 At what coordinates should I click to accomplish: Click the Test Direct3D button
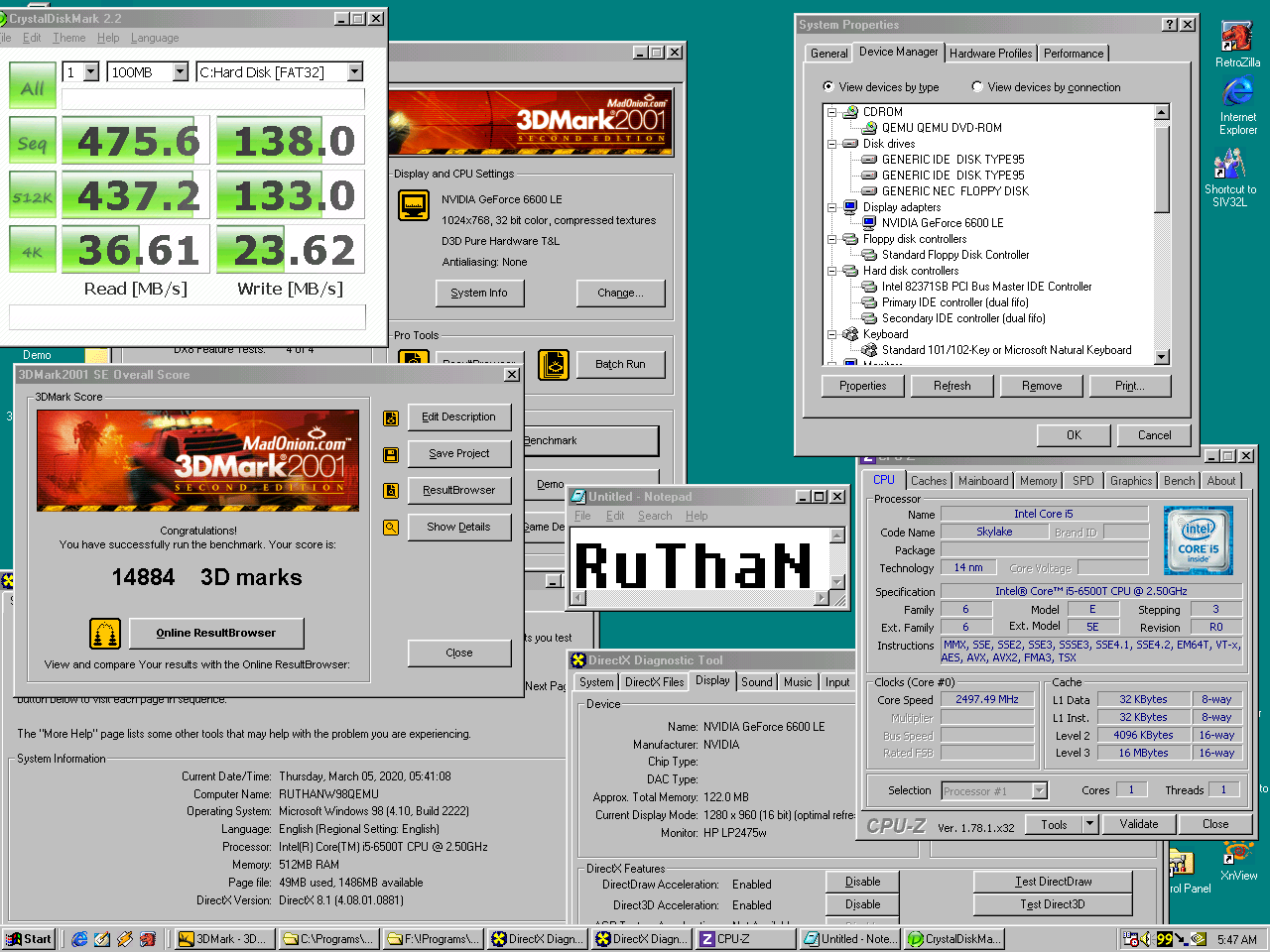[x=1053, y=904]
